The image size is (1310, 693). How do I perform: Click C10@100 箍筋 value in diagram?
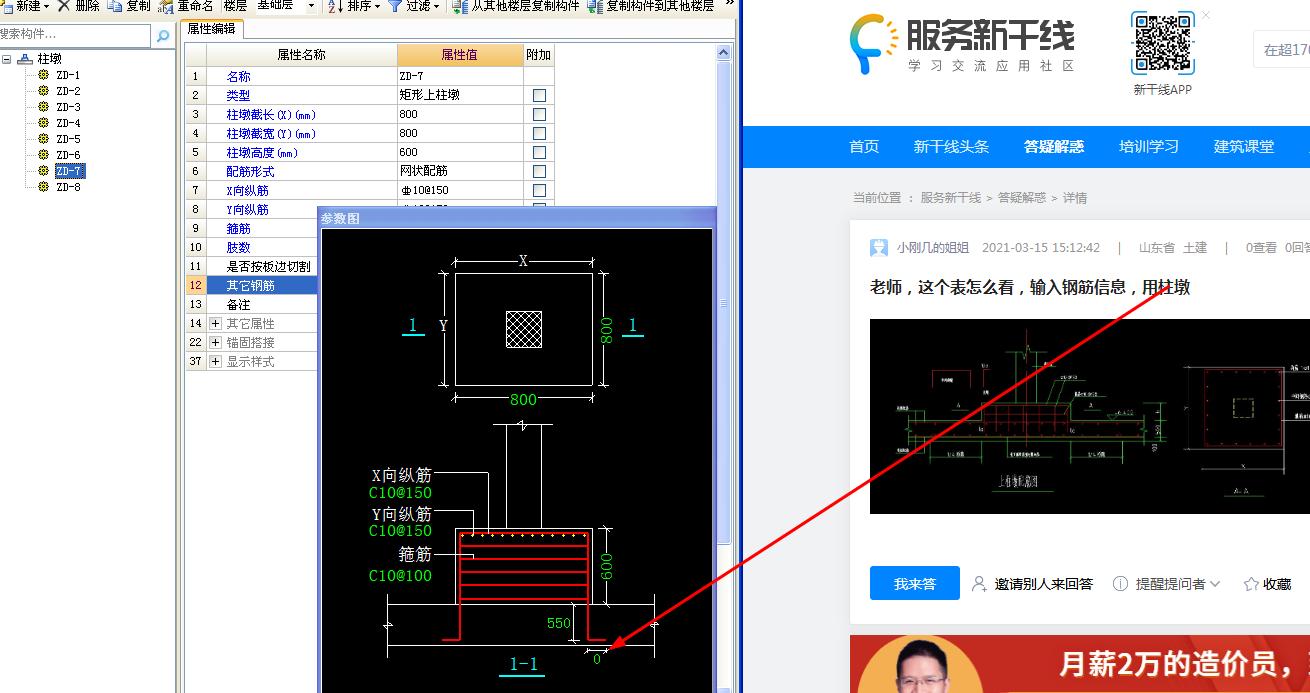click(400, 576)
